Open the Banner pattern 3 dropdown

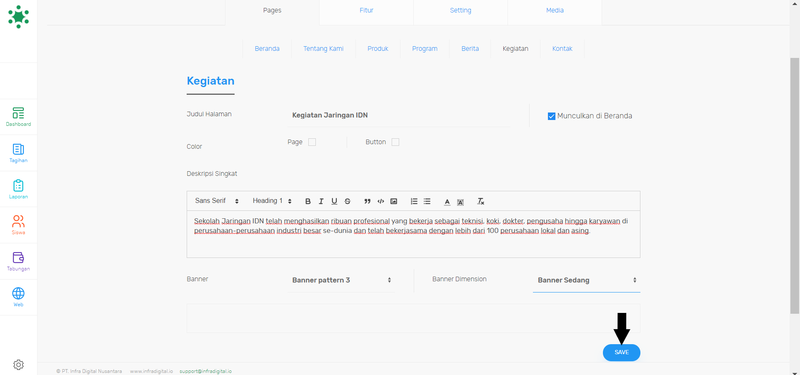tap(341, 280)
